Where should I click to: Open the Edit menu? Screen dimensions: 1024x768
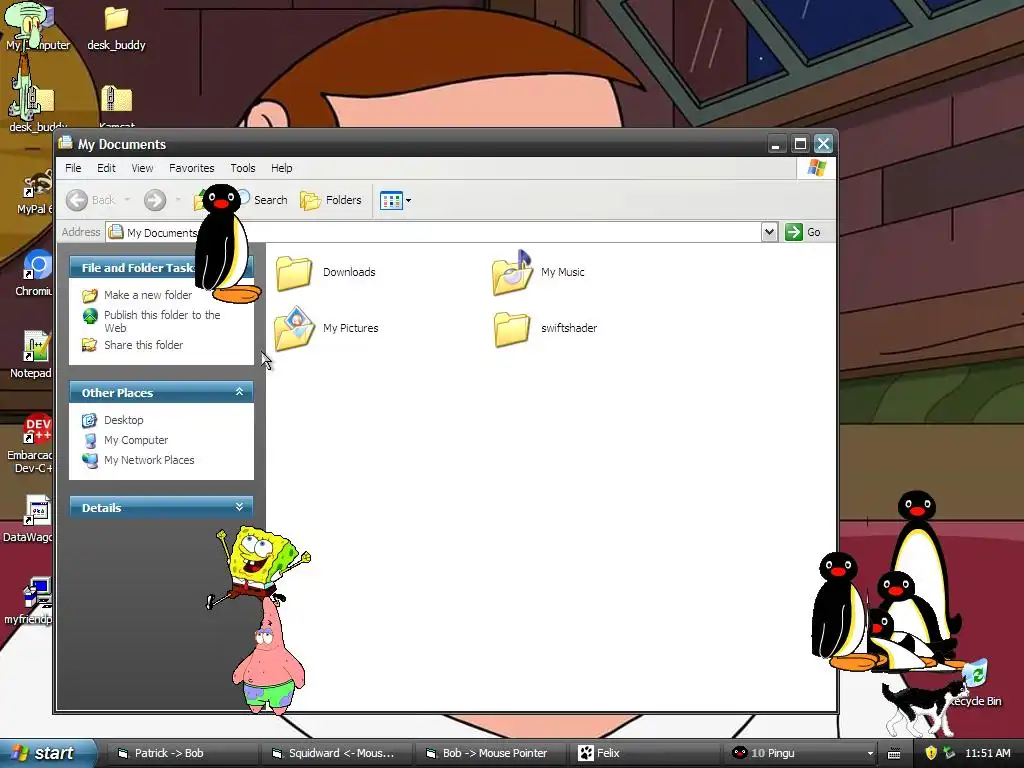coord(106,168)
